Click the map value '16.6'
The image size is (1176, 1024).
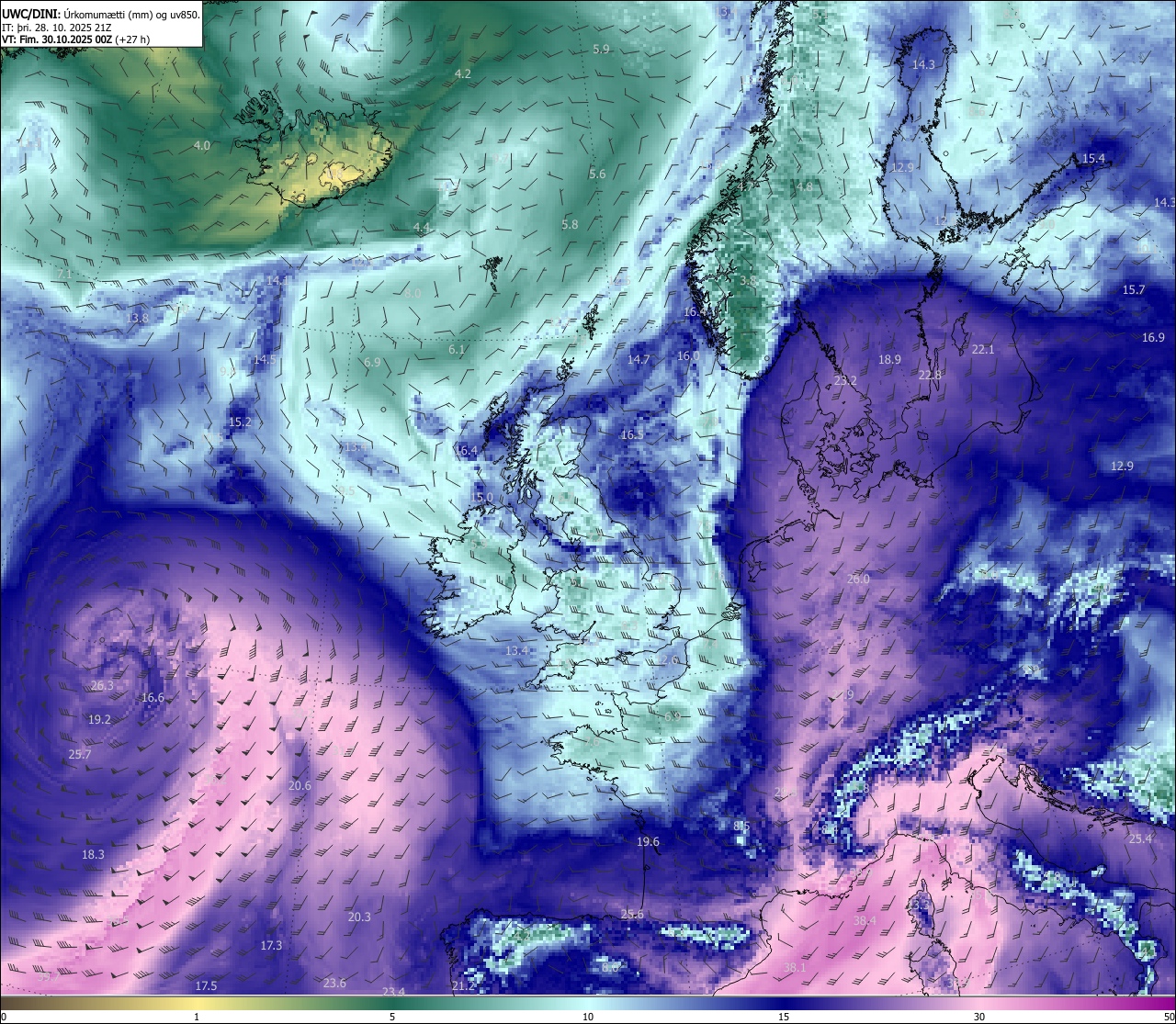tap(153, 697)
